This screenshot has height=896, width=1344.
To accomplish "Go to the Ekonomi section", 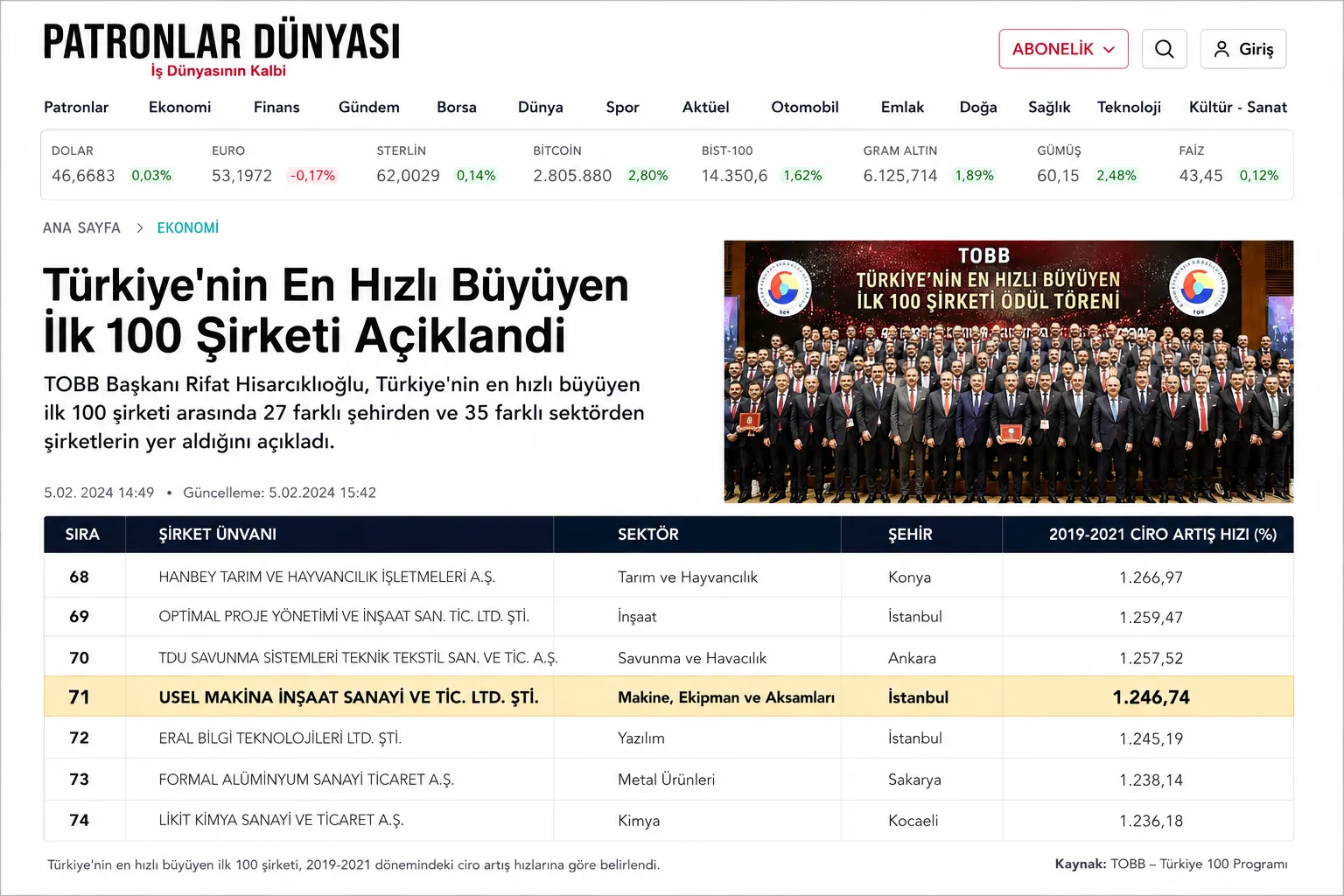I will 179,107.
